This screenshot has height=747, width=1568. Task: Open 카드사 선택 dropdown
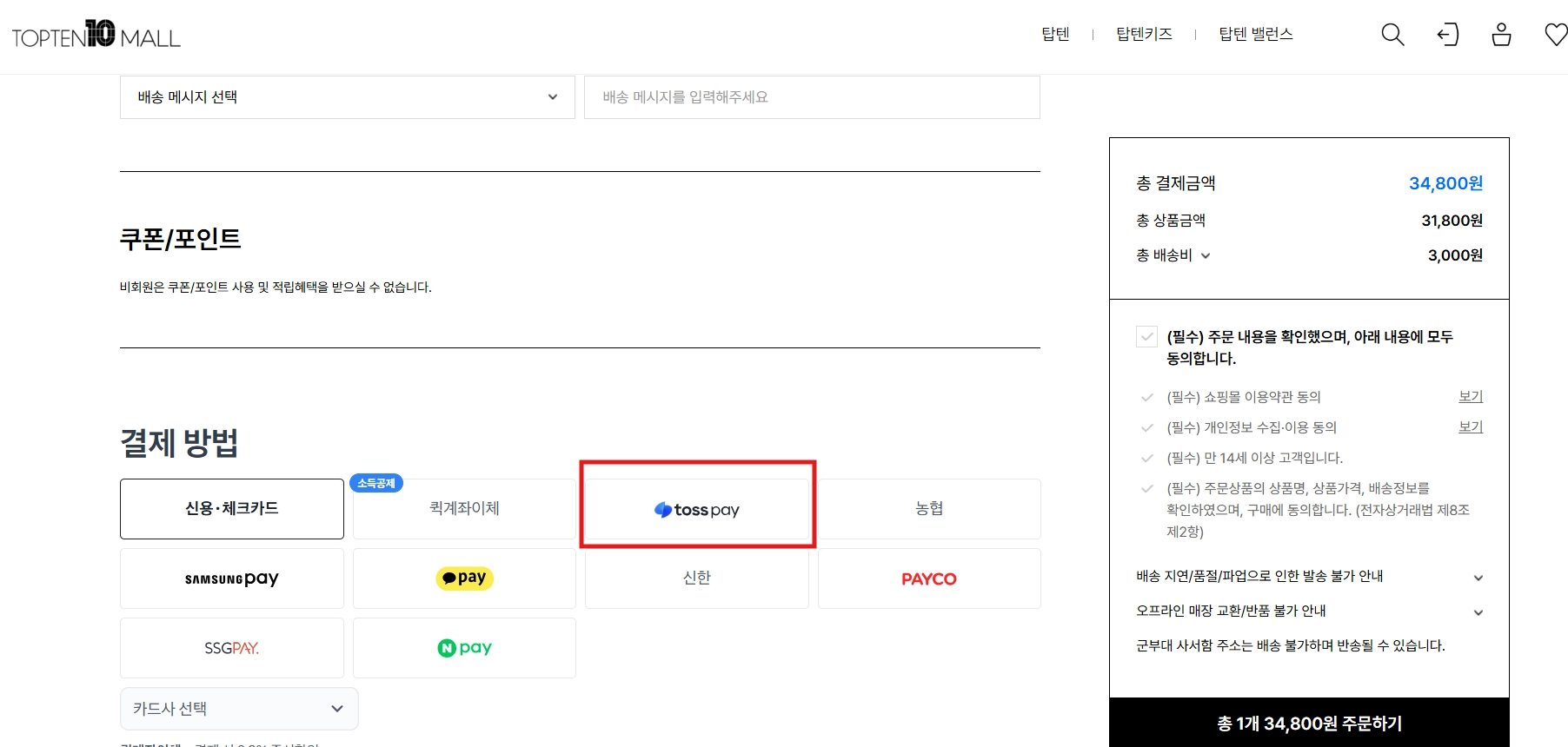pos(239,709)
